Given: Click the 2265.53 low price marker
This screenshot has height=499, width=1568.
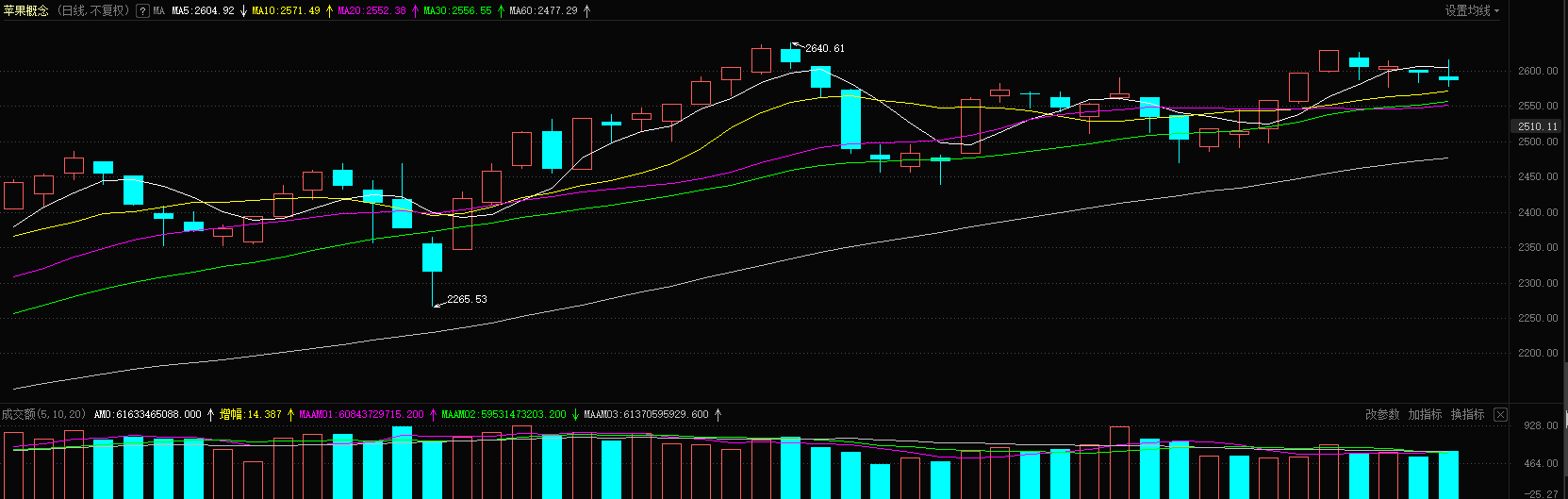Looking at the screenshot, I should [x=467, y=299].
